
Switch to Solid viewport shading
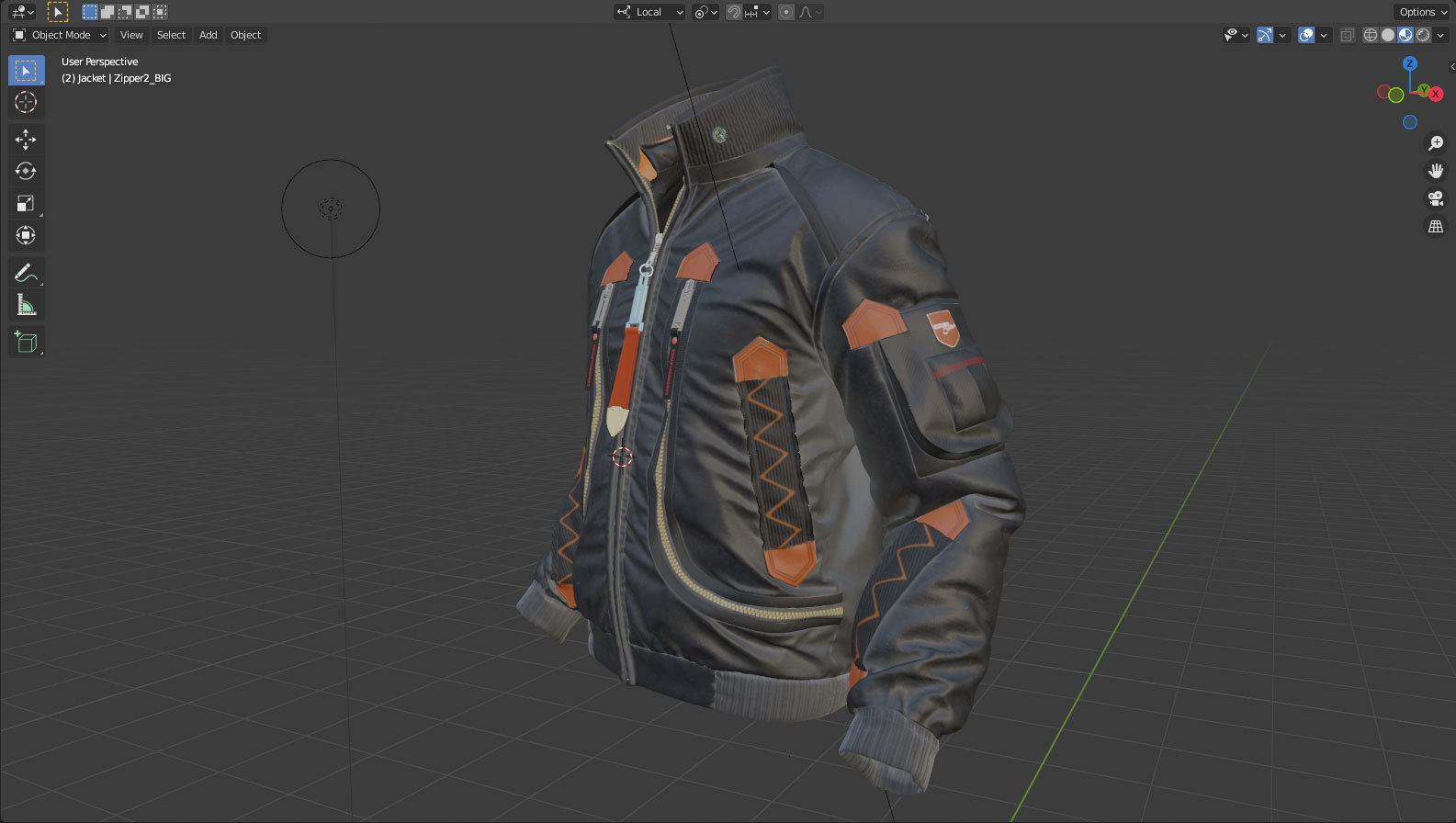coord(1388,35)
